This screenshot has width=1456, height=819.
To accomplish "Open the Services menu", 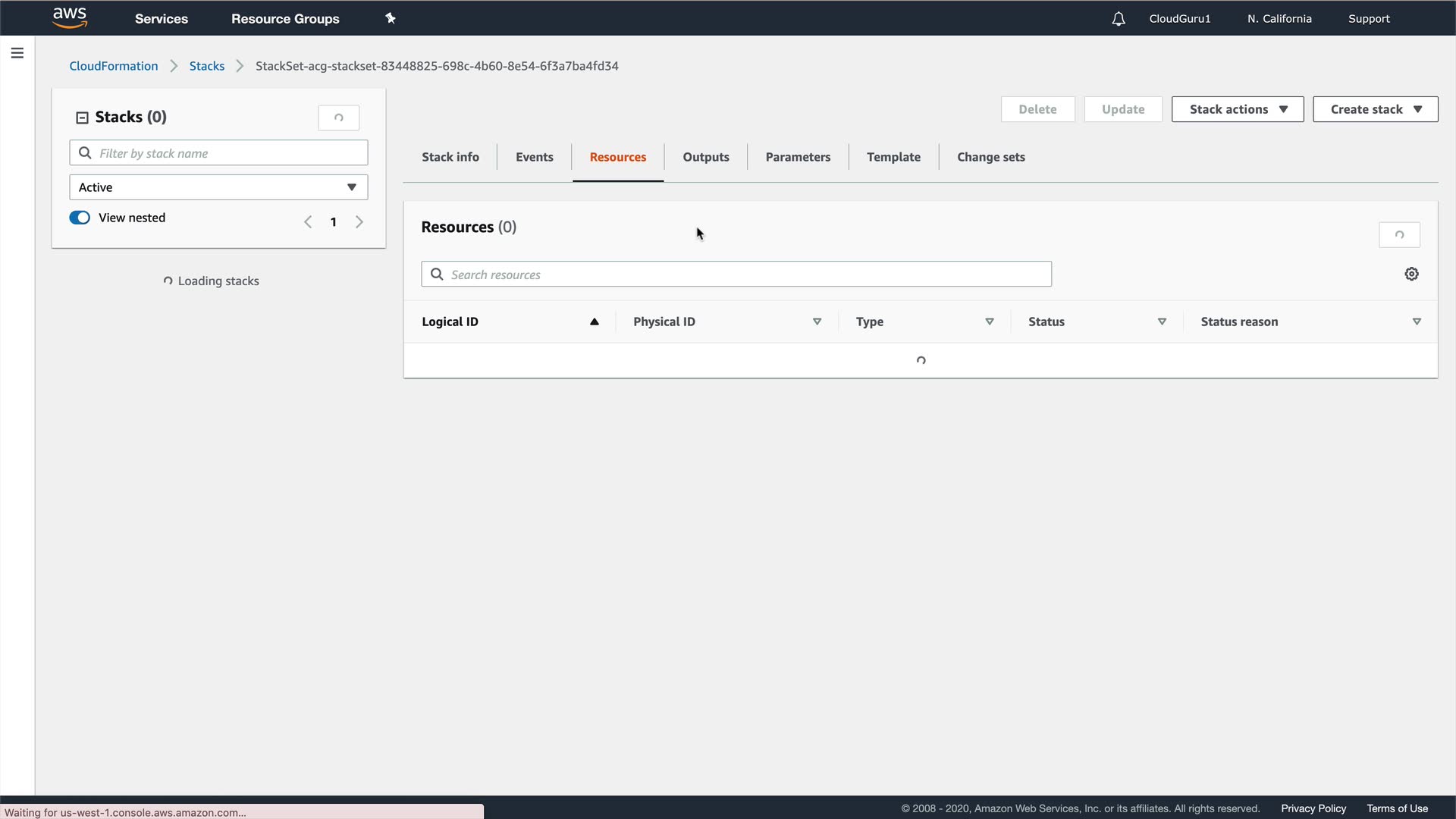I will pyautogui.click(x=161, y=19).
